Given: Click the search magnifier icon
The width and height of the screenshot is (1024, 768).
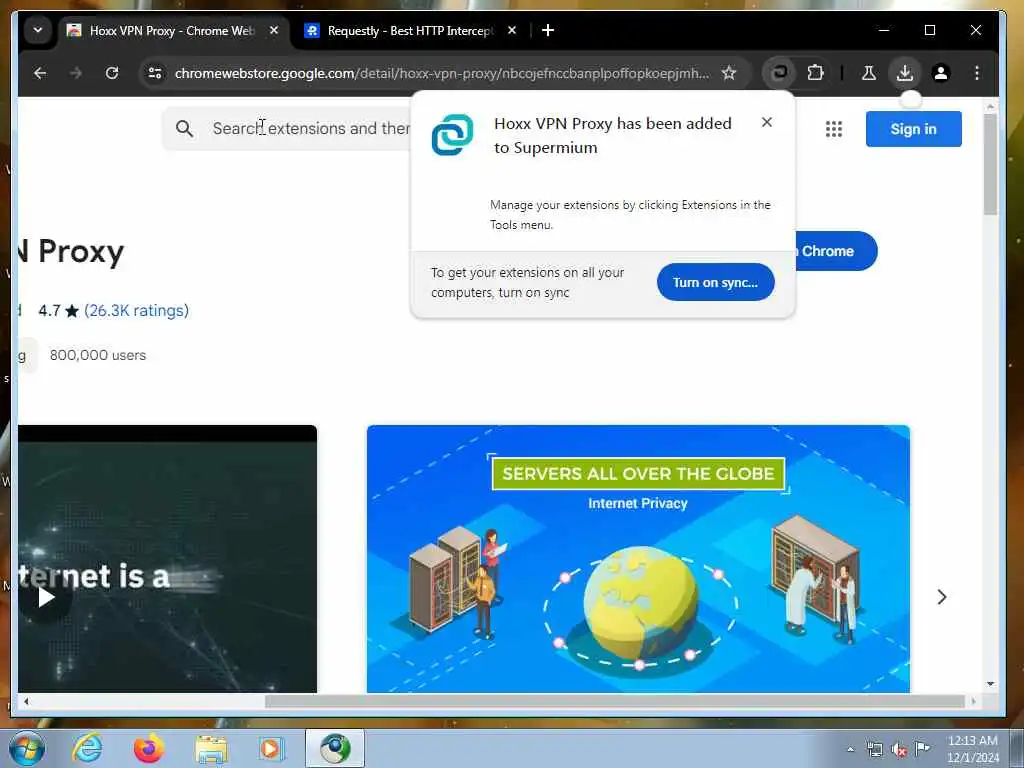Looking at the screenshot, I should click(x=184, y=129).
